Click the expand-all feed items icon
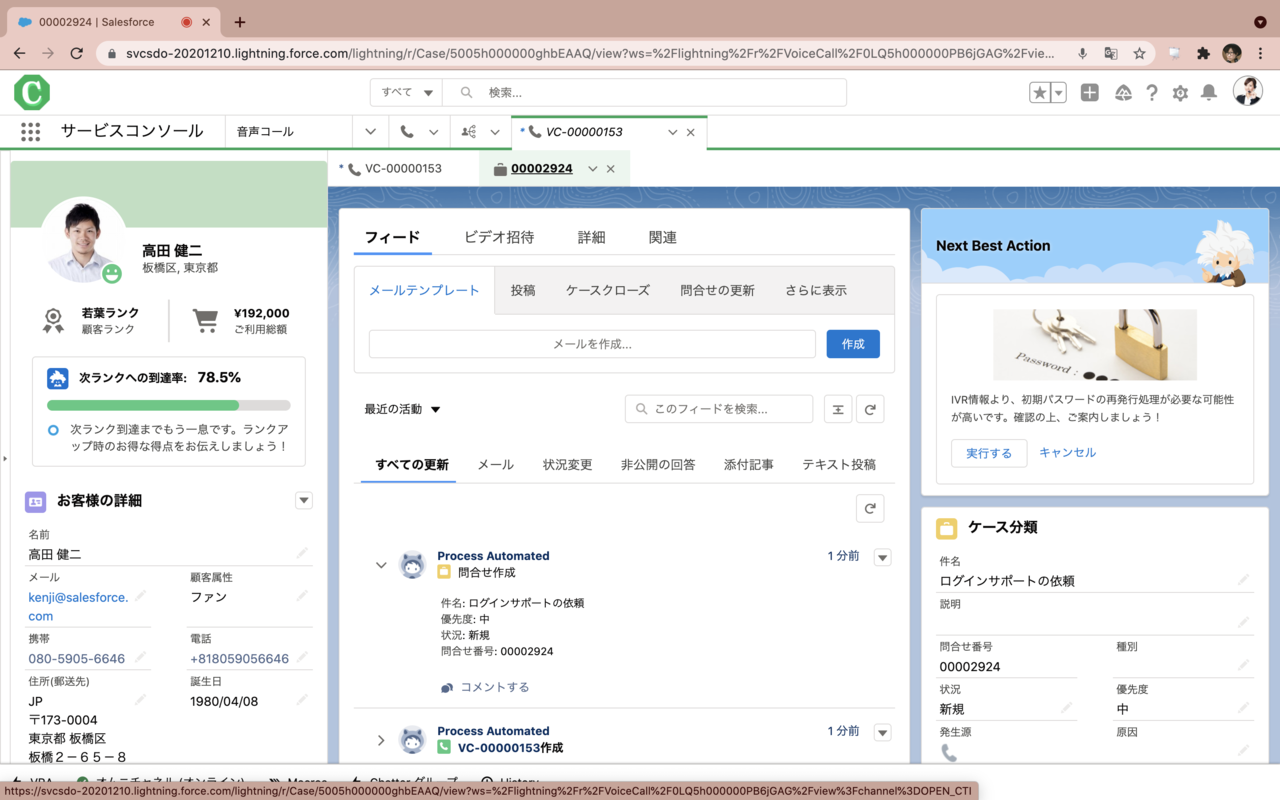Image resolution: width=1280 pixels, height=800 pixels. click(x=838, y=409)
